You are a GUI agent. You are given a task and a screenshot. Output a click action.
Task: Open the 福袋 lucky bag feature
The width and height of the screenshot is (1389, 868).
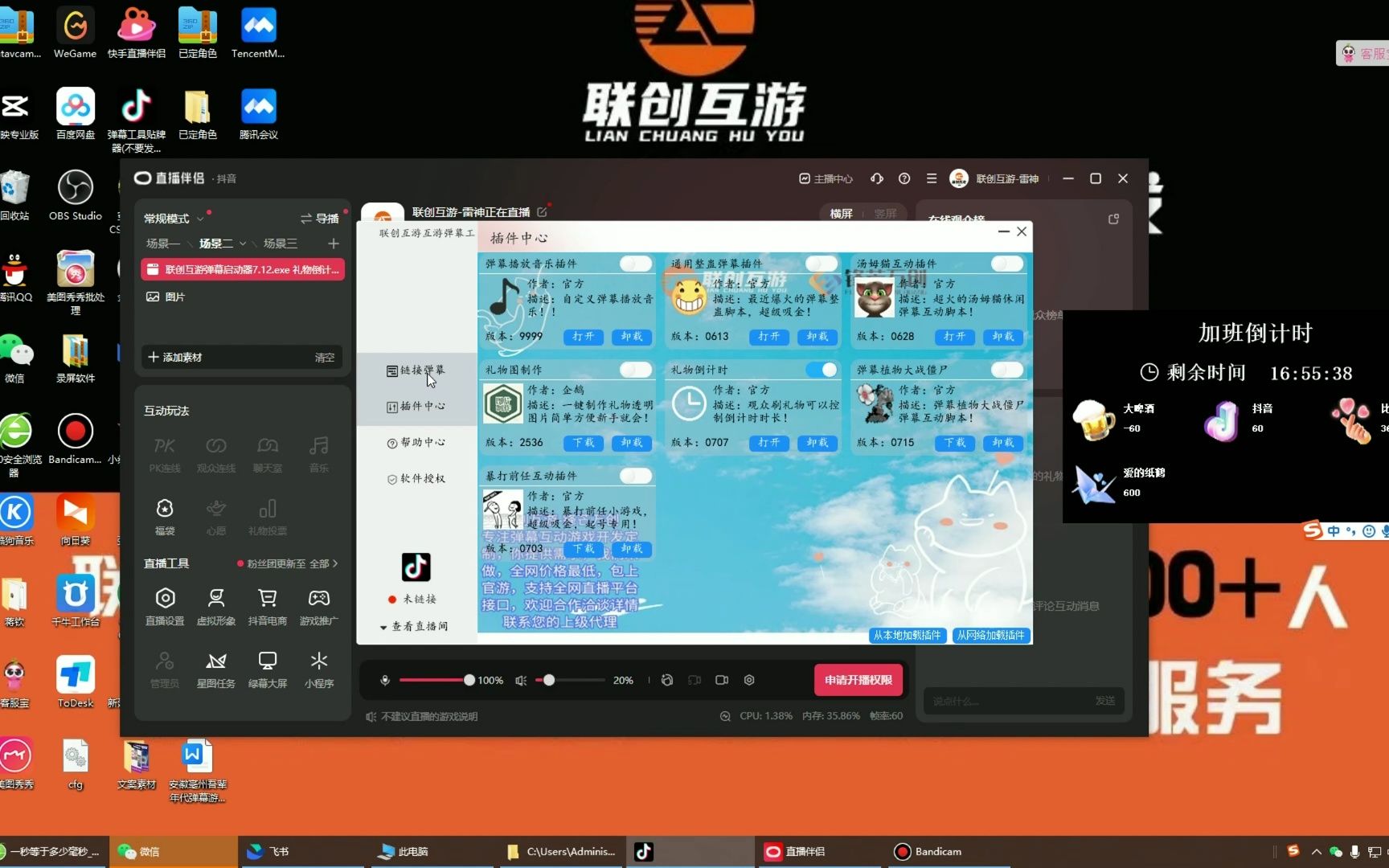pos(165,517)
